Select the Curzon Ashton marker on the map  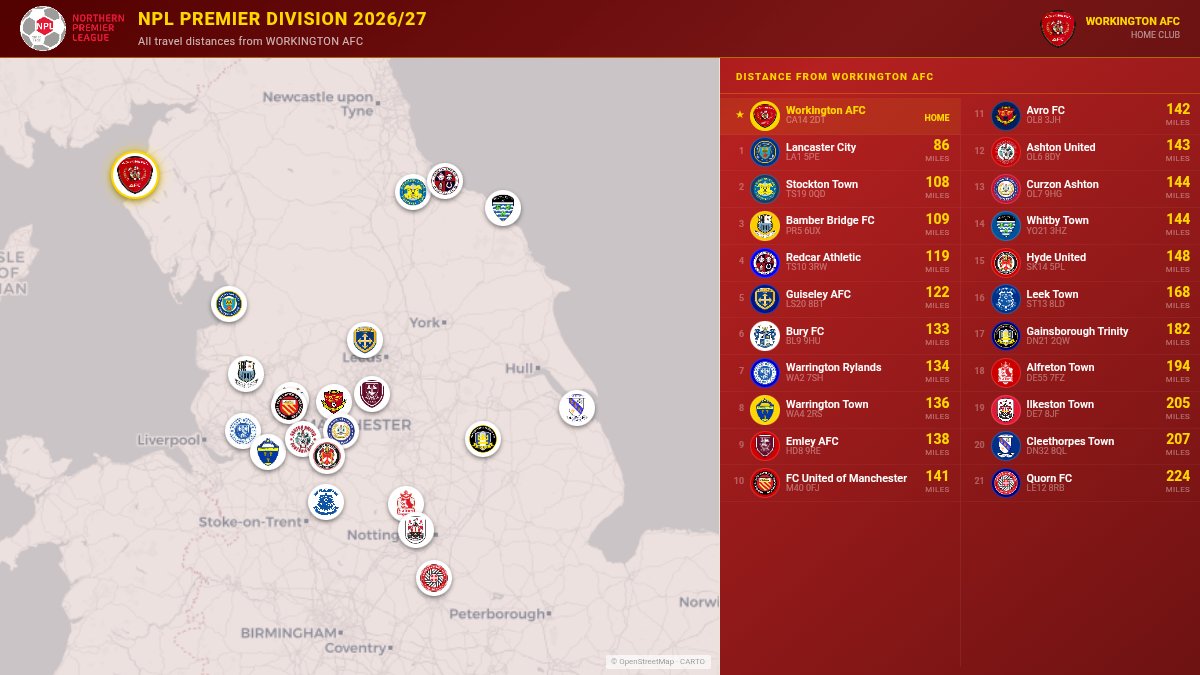341,431
